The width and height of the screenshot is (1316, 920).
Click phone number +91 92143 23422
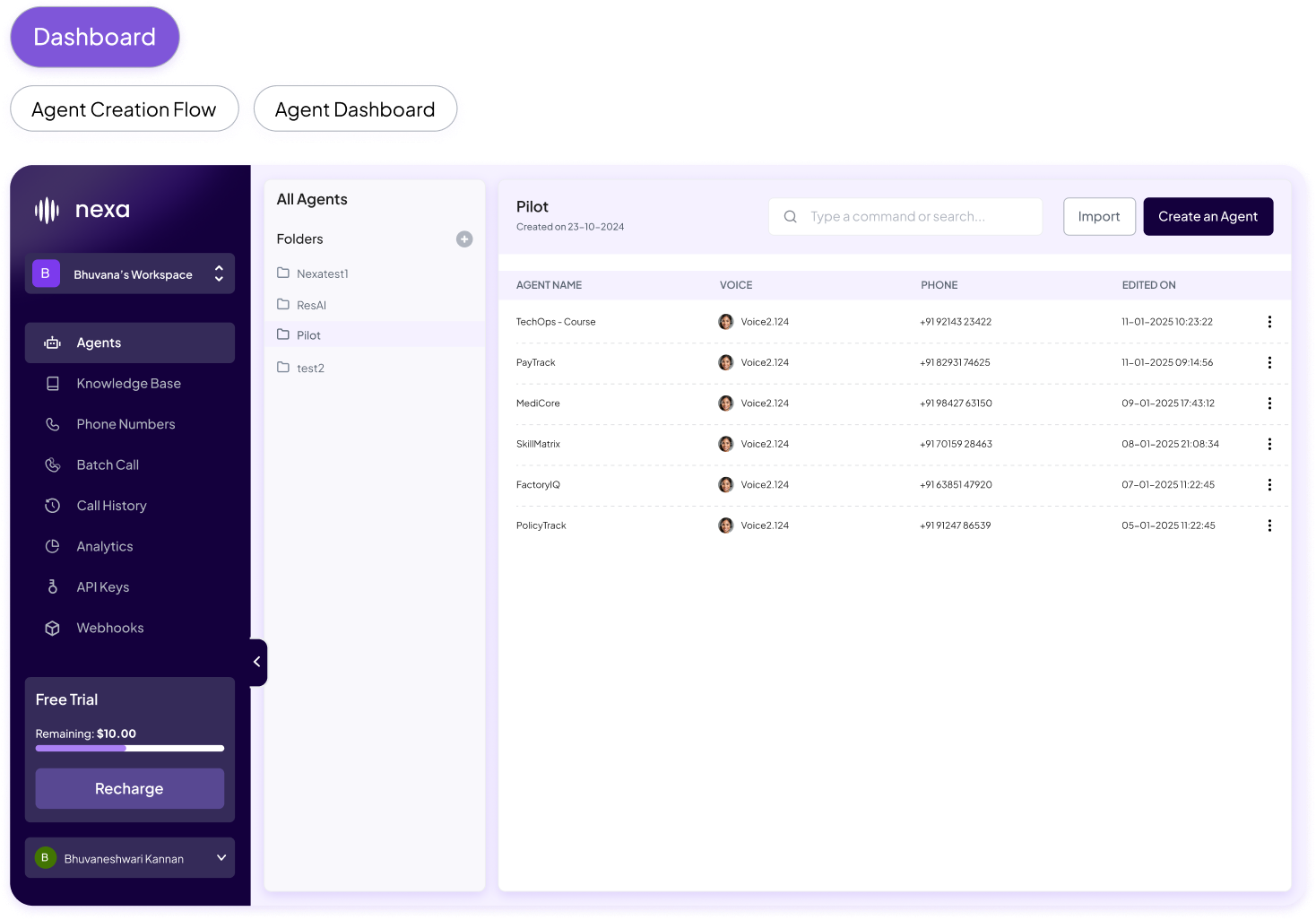(956, 322)
